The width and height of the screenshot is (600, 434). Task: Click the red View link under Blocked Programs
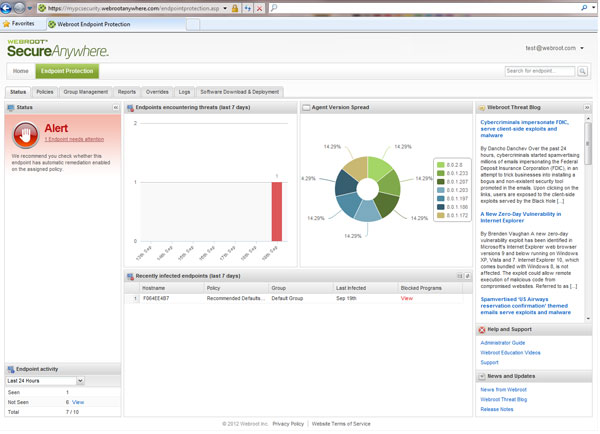[406, 298]
